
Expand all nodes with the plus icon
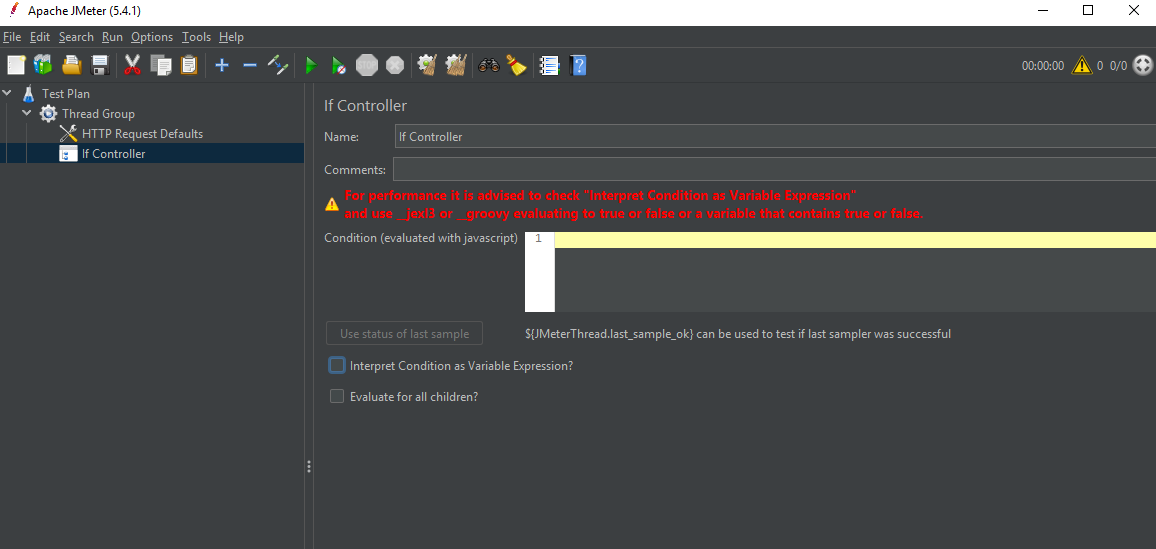pos(221,66)
